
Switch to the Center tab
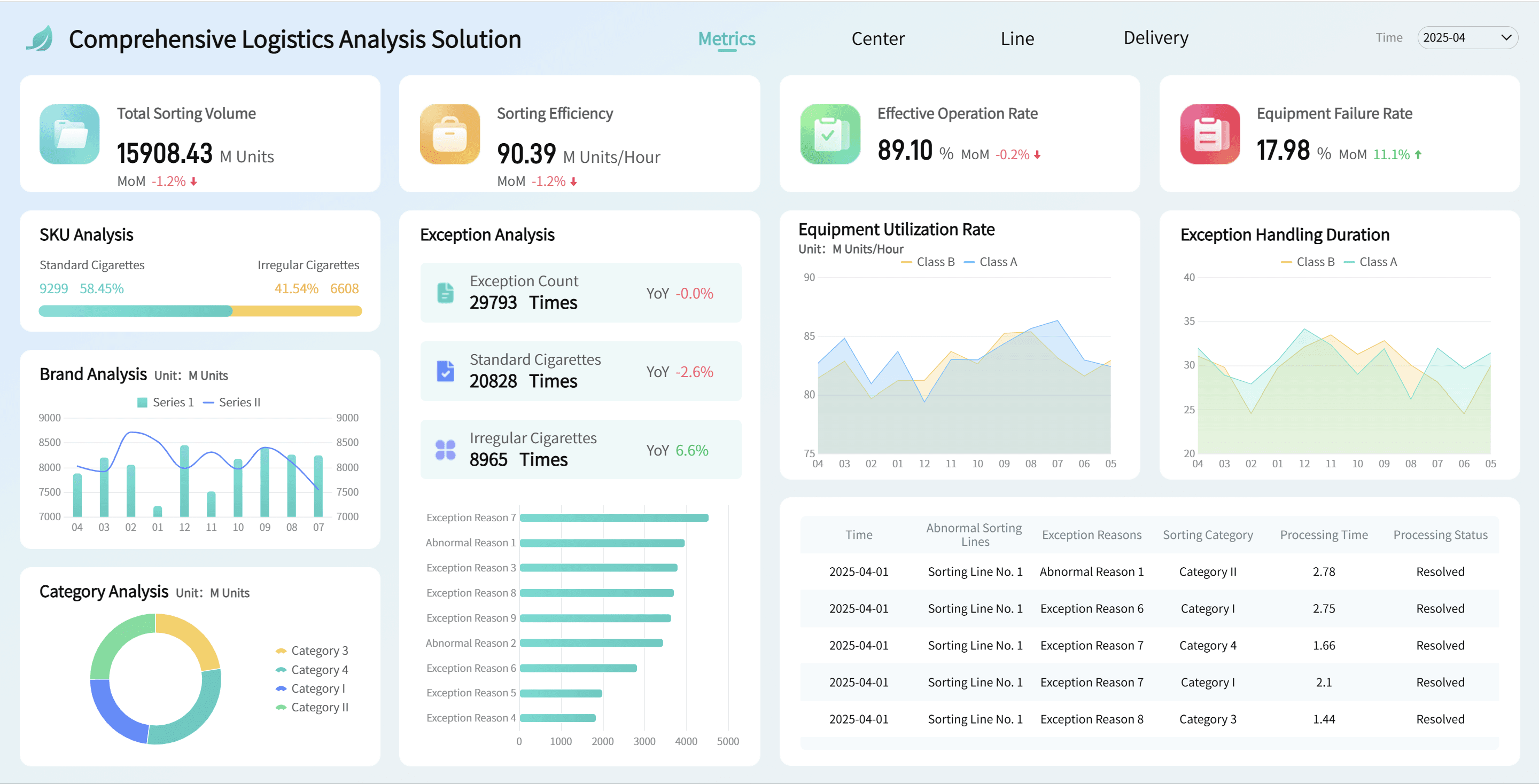point(877,39)
